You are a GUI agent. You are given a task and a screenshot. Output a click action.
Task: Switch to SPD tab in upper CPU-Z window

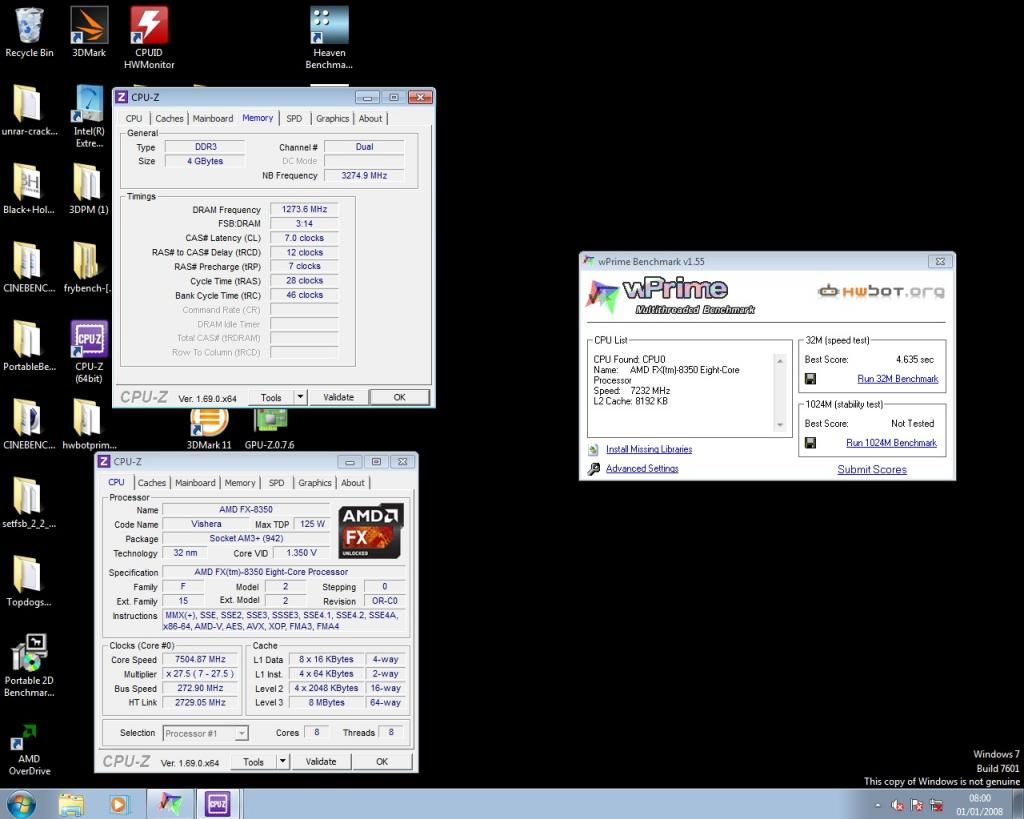click(294, 118)
